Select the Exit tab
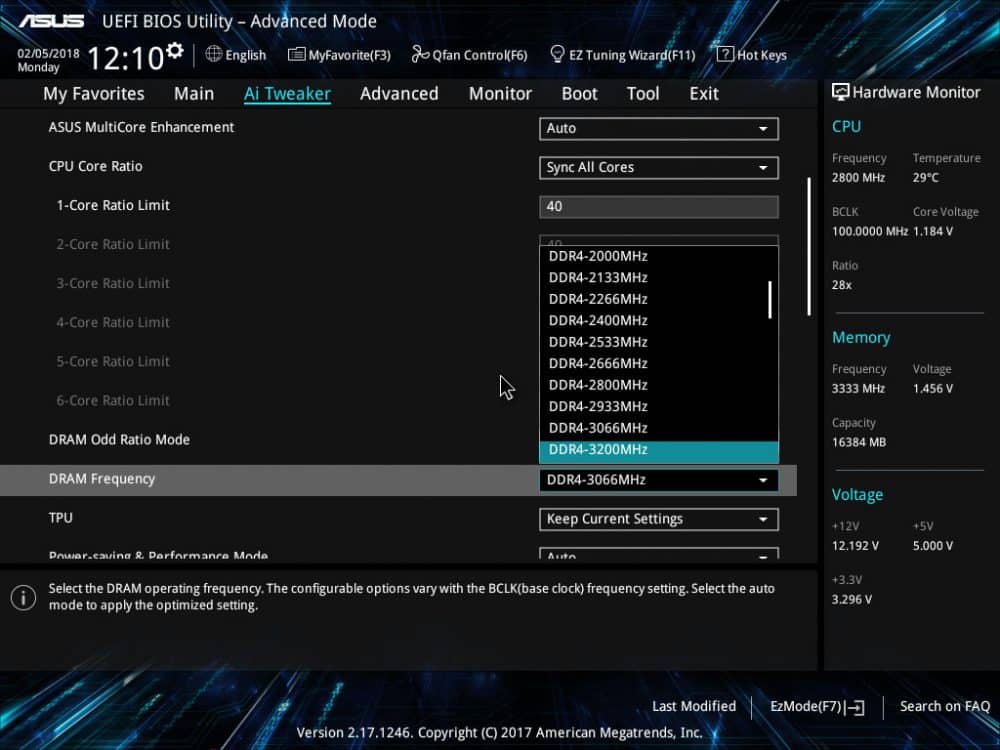This screenshot has height=750, width=1000. (x=704, y=94)
